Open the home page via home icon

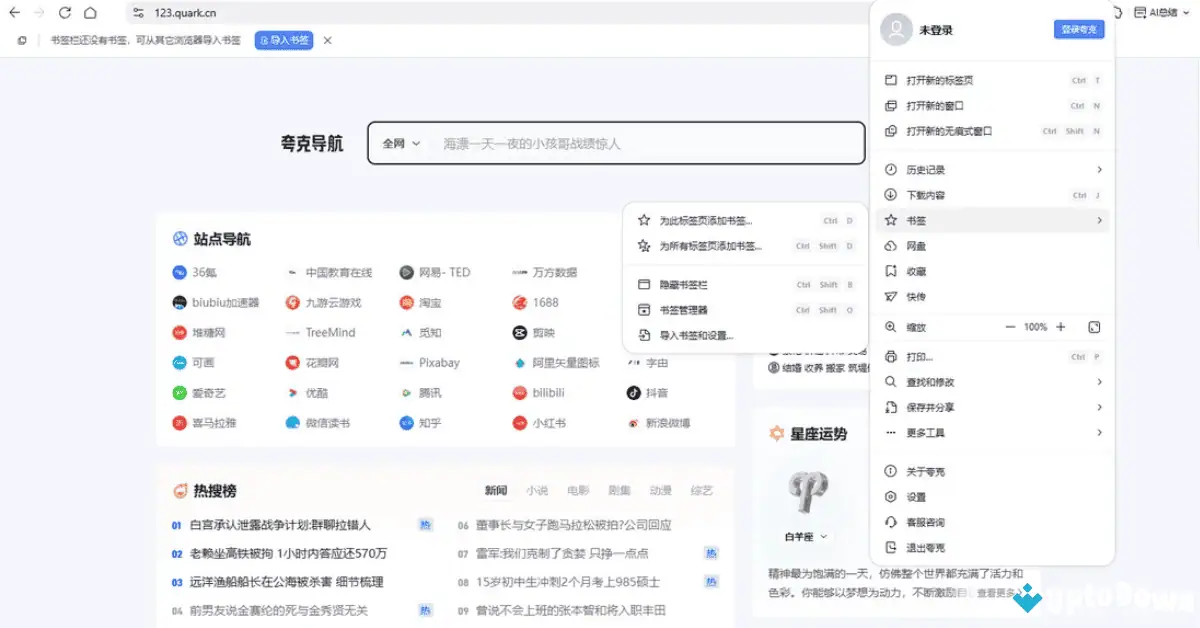click(90, 14)
